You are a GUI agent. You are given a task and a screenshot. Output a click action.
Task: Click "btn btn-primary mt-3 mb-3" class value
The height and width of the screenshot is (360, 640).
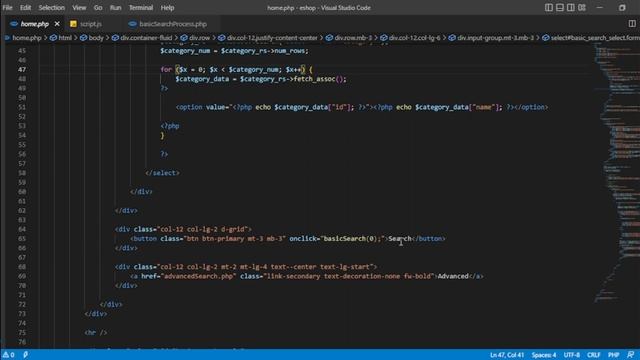pyautogui.click(x=235, y=238)
